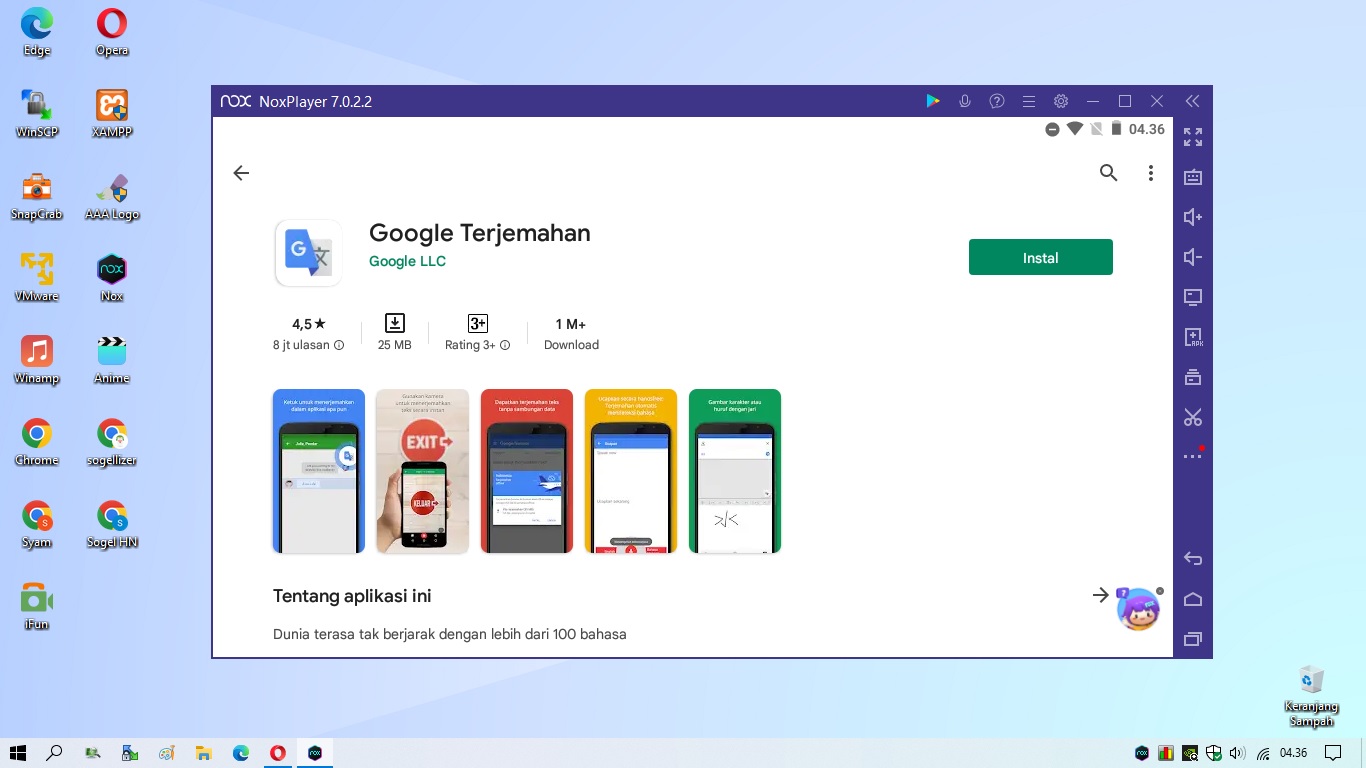Select WinSCP desktop icon
The width and height of the screenshot is (1366, 768).
pyautogui.click(x=37, y=113)
